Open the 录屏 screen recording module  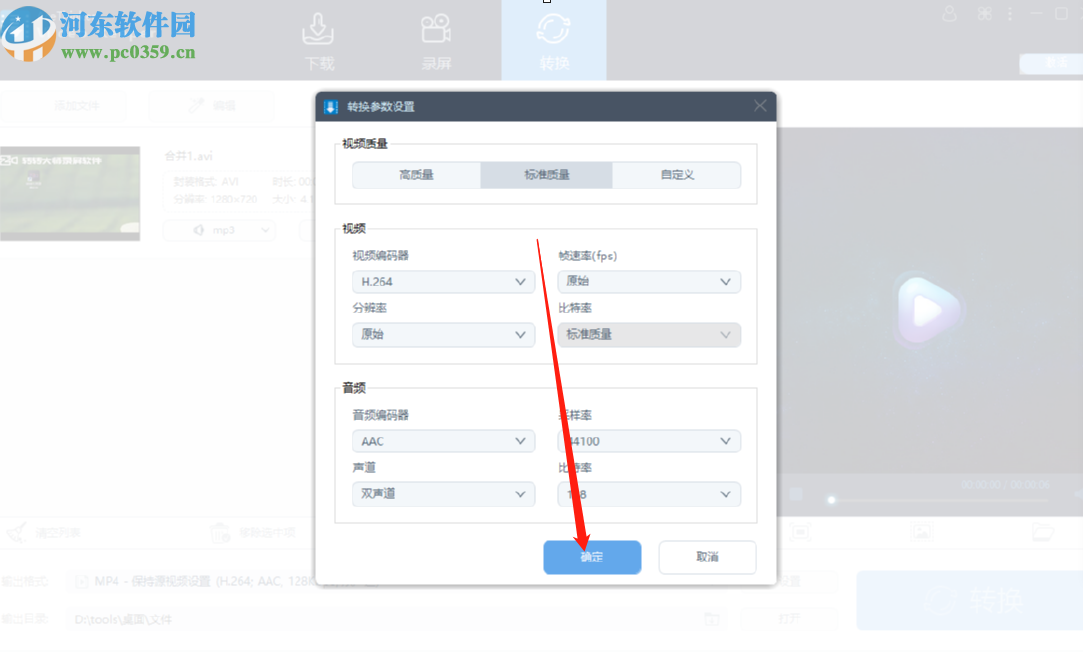pyautogui.click(x=438, y=40)
